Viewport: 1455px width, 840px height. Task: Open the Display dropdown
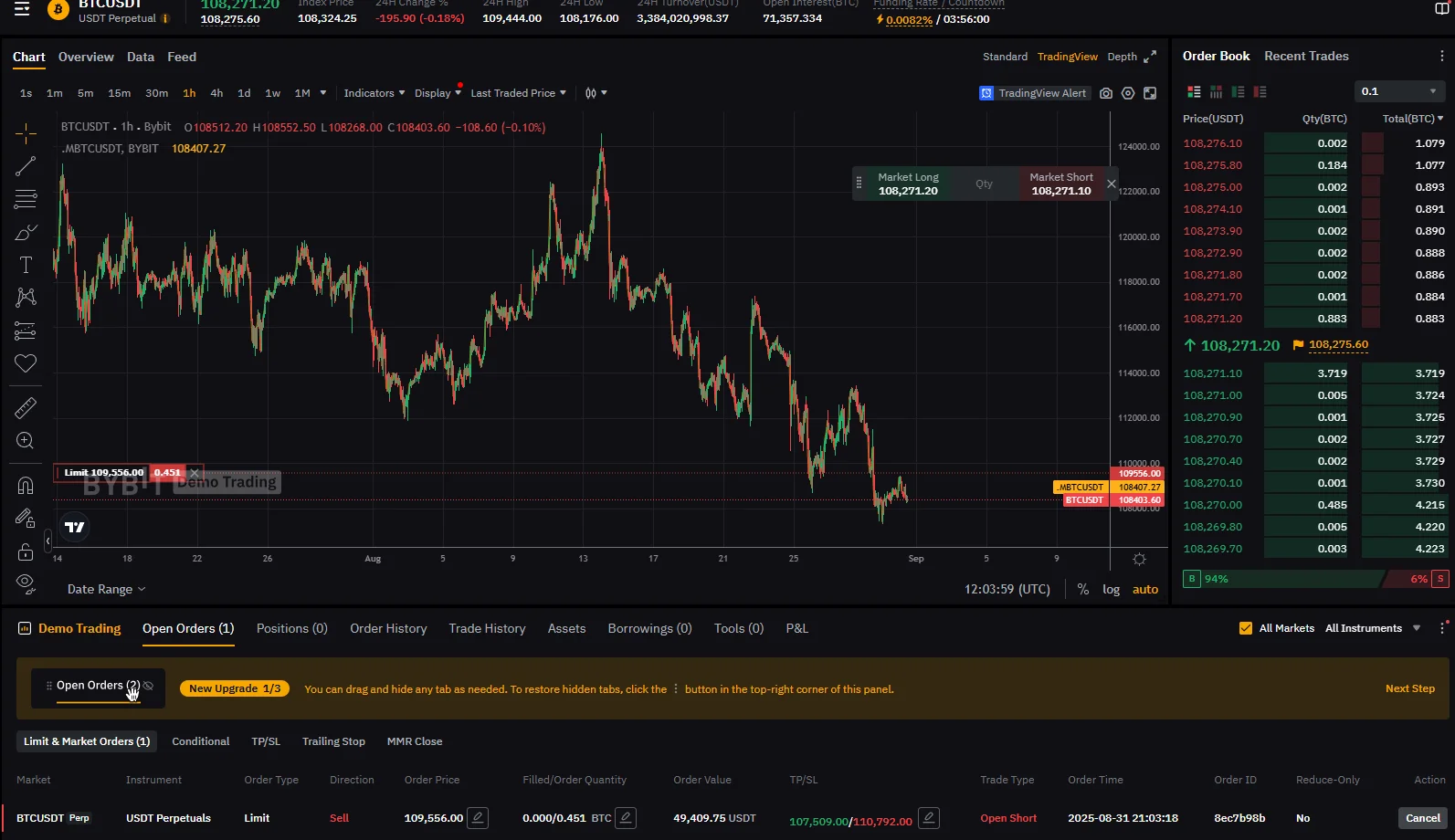[438, 93]
